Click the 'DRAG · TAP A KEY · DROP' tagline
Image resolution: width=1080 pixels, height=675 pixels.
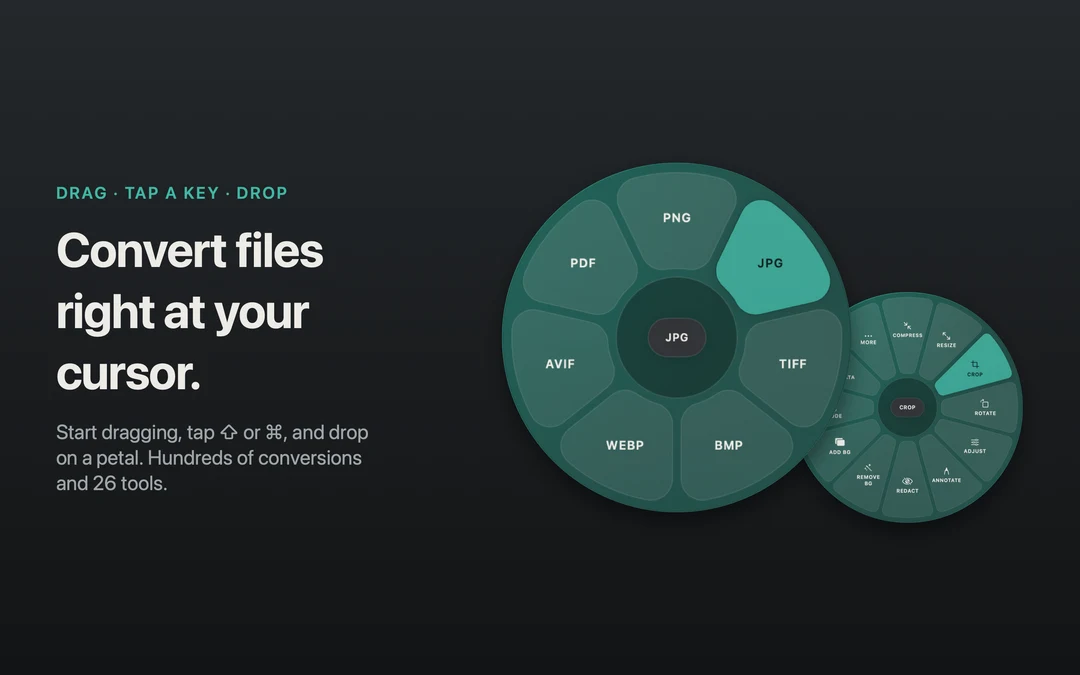click(x=172, y=194)
